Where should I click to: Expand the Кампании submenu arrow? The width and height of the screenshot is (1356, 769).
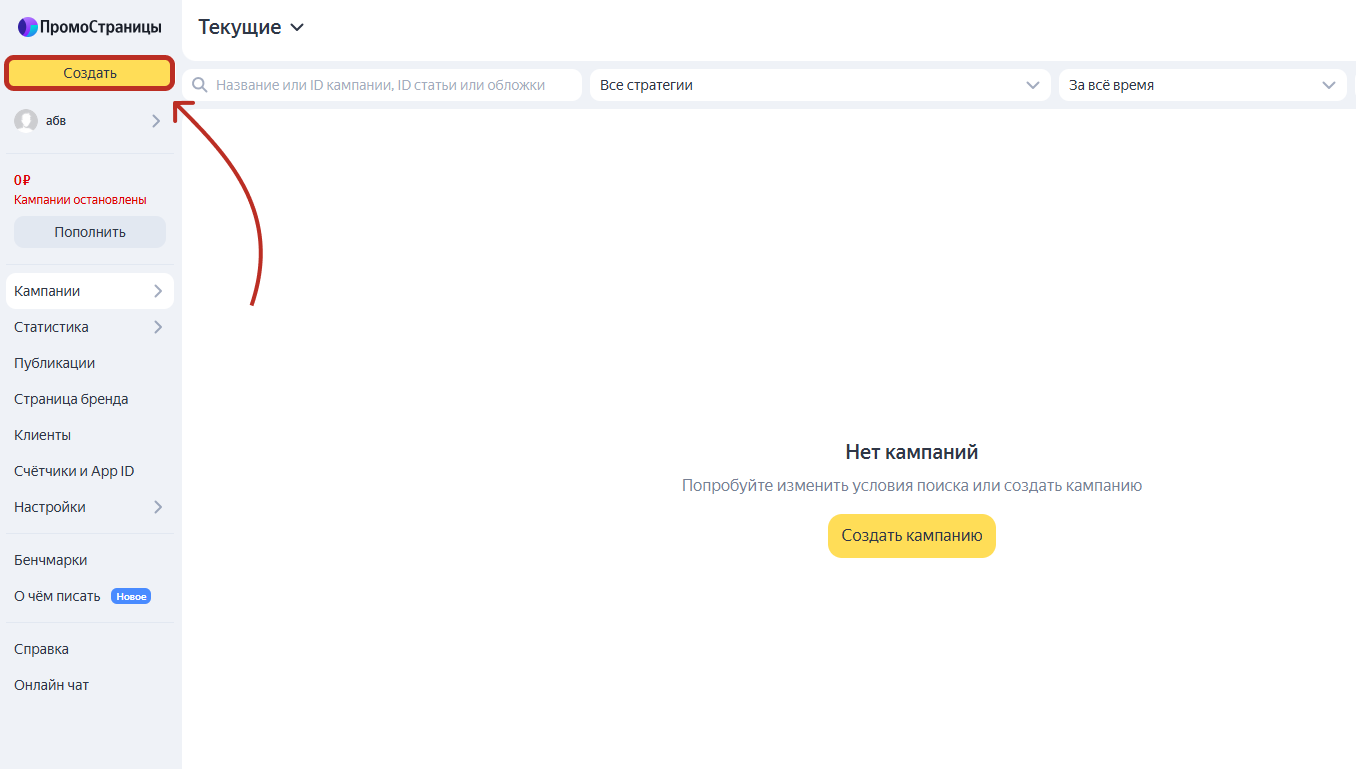[x=158, y=291]
